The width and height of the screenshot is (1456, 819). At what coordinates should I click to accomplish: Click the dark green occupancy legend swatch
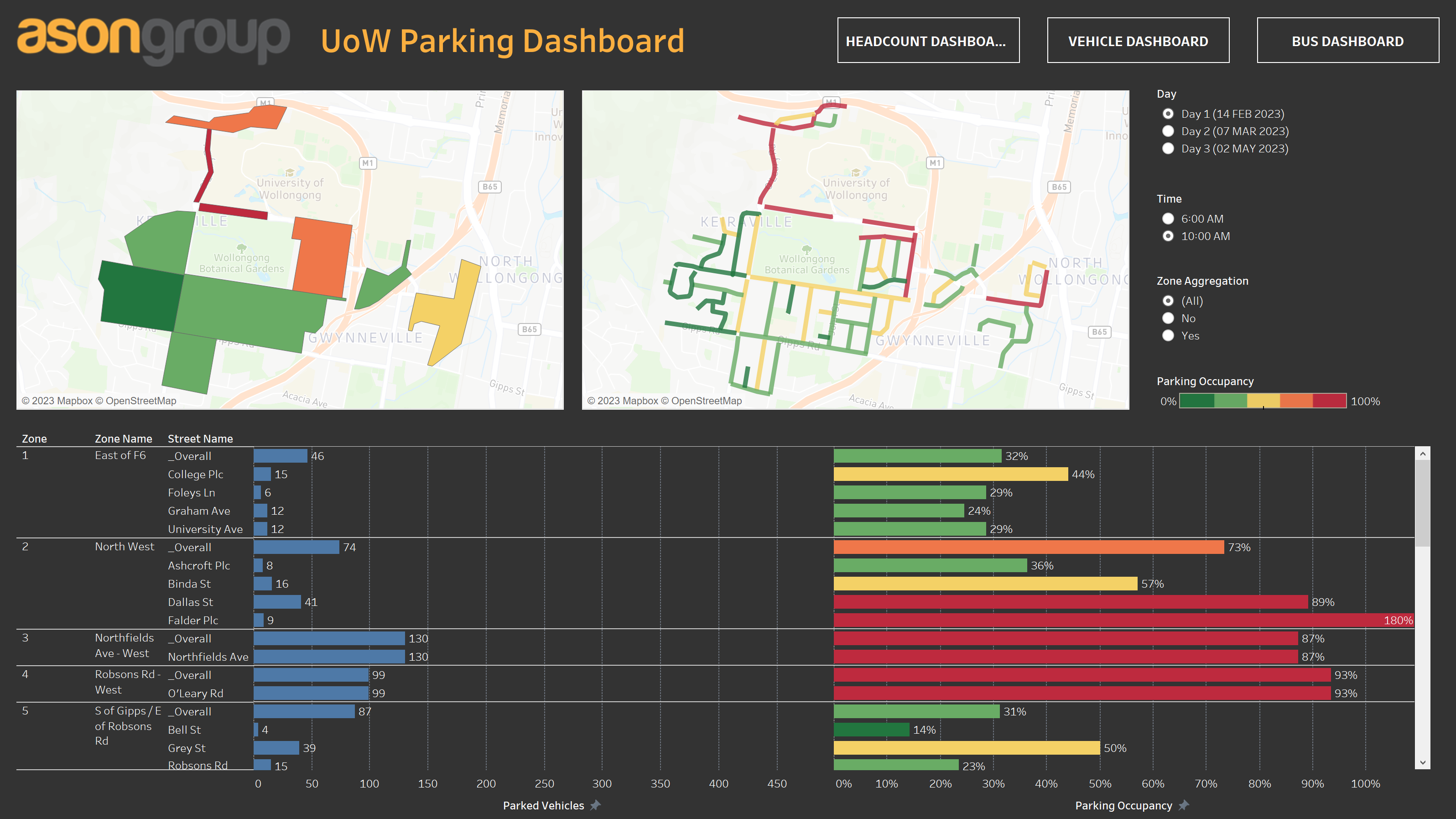pyautogui.click(x=1196, y=401)
